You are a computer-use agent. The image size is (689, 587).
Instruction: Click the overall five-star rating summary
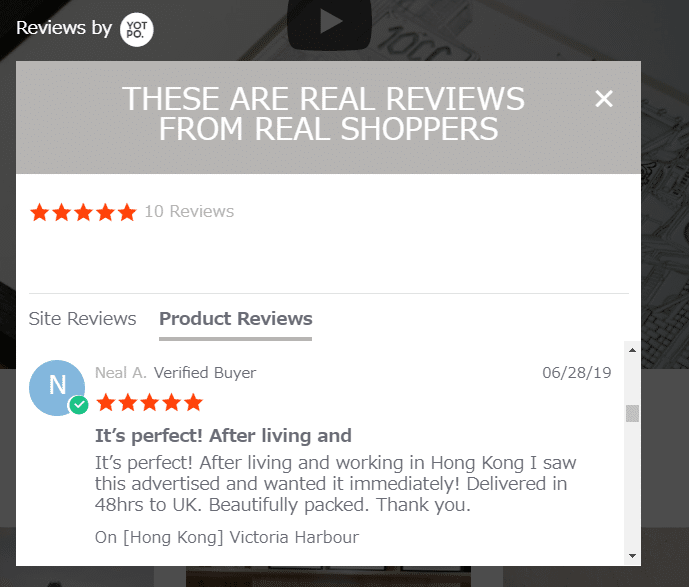tap(83, 212)
